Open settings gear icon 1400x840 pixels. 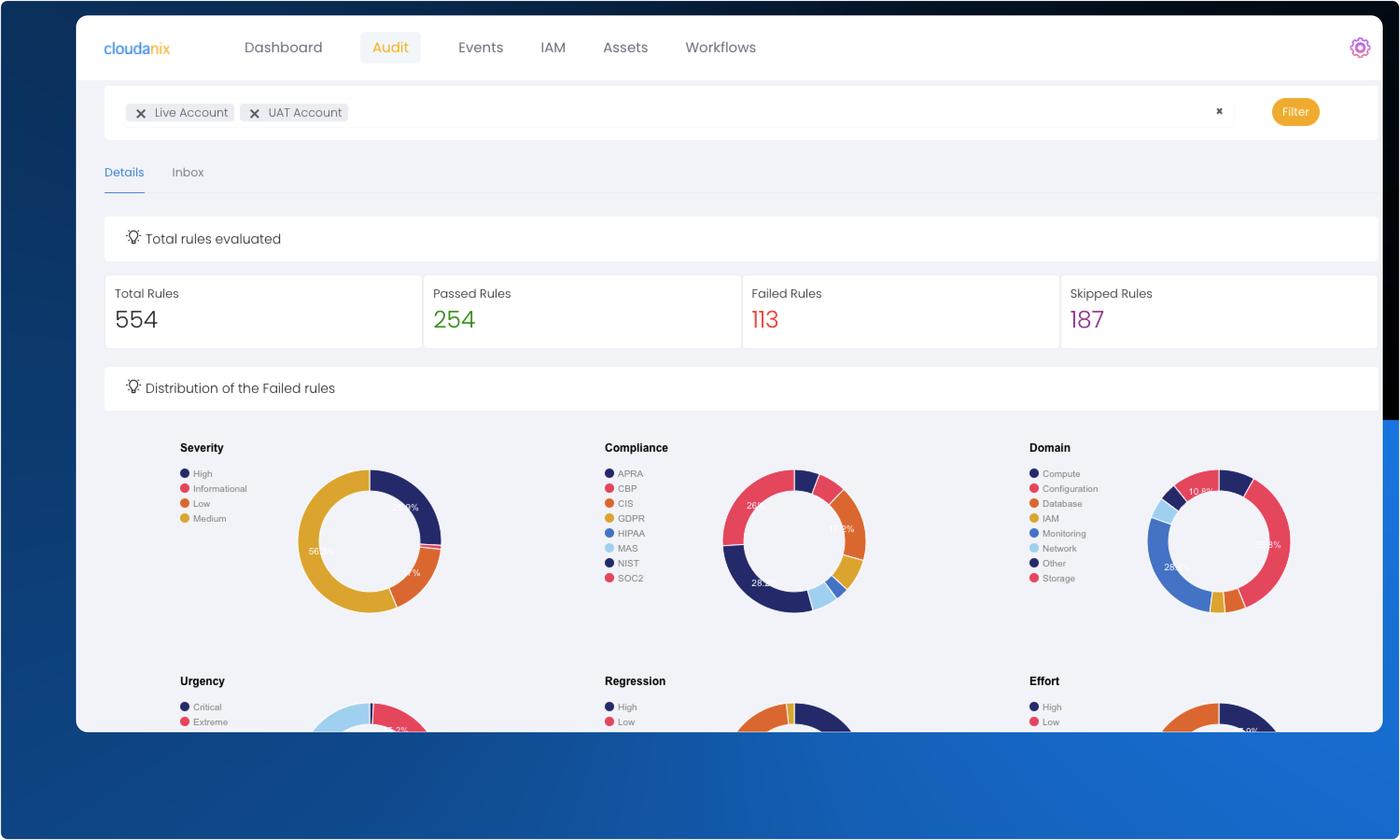click(x=1359, y=48)
